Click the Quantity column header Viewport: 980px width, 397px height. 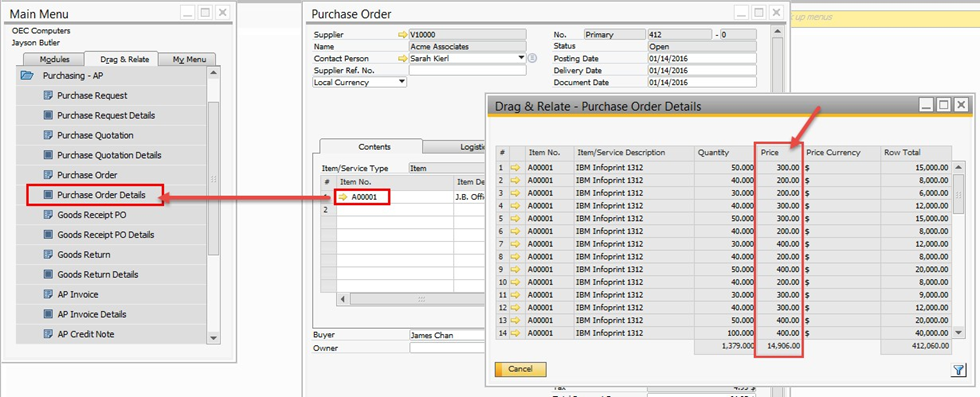click(725, 153)
